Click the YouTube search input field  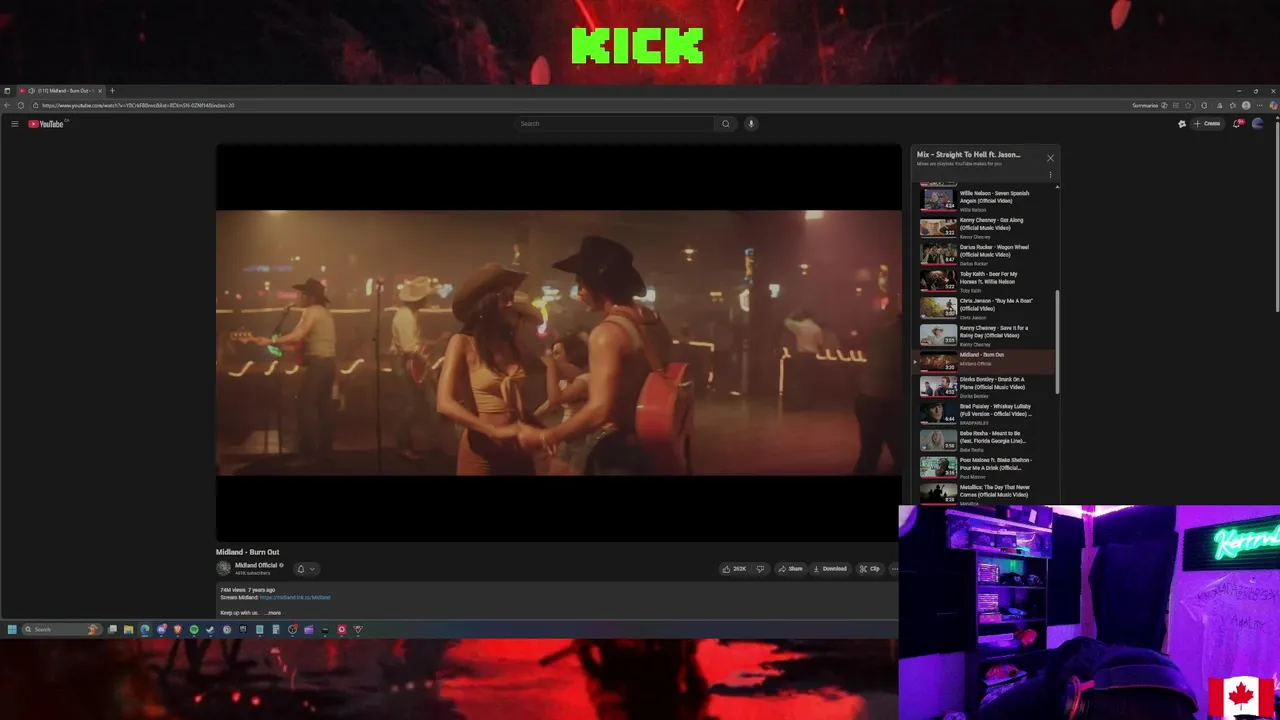pos(615,124)
